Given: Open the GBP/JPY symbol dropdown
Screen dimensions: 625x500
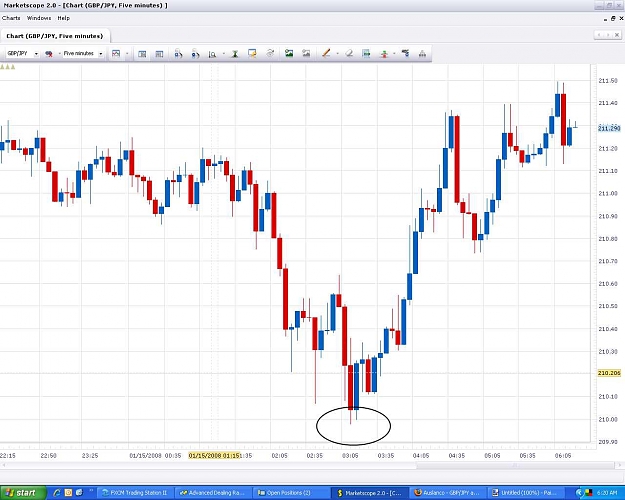Looking at the screenshot, I should click(x=36, y=54).
